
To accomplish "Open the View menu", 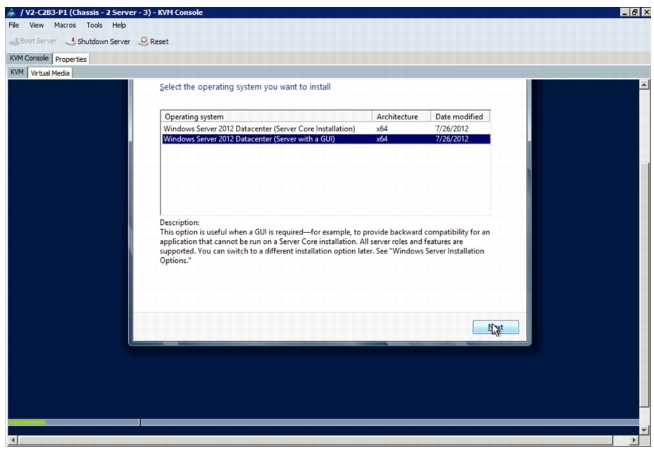I will point(36,25).
